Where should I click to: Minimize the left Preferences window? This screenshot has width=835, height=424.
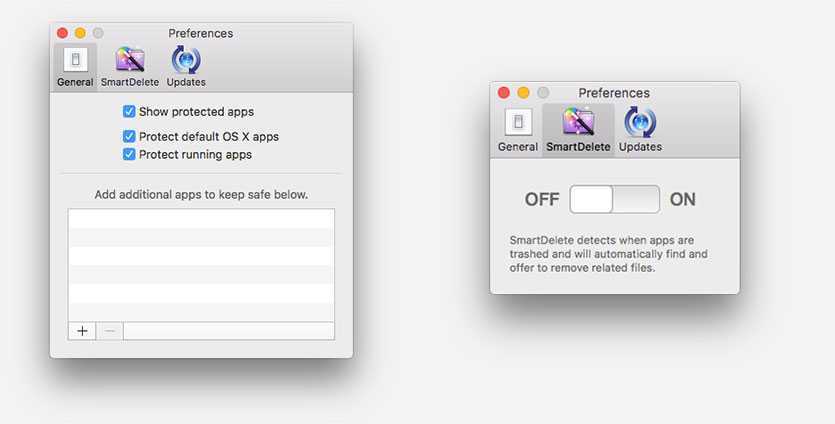pyautogui.click(x=81, y=34)
